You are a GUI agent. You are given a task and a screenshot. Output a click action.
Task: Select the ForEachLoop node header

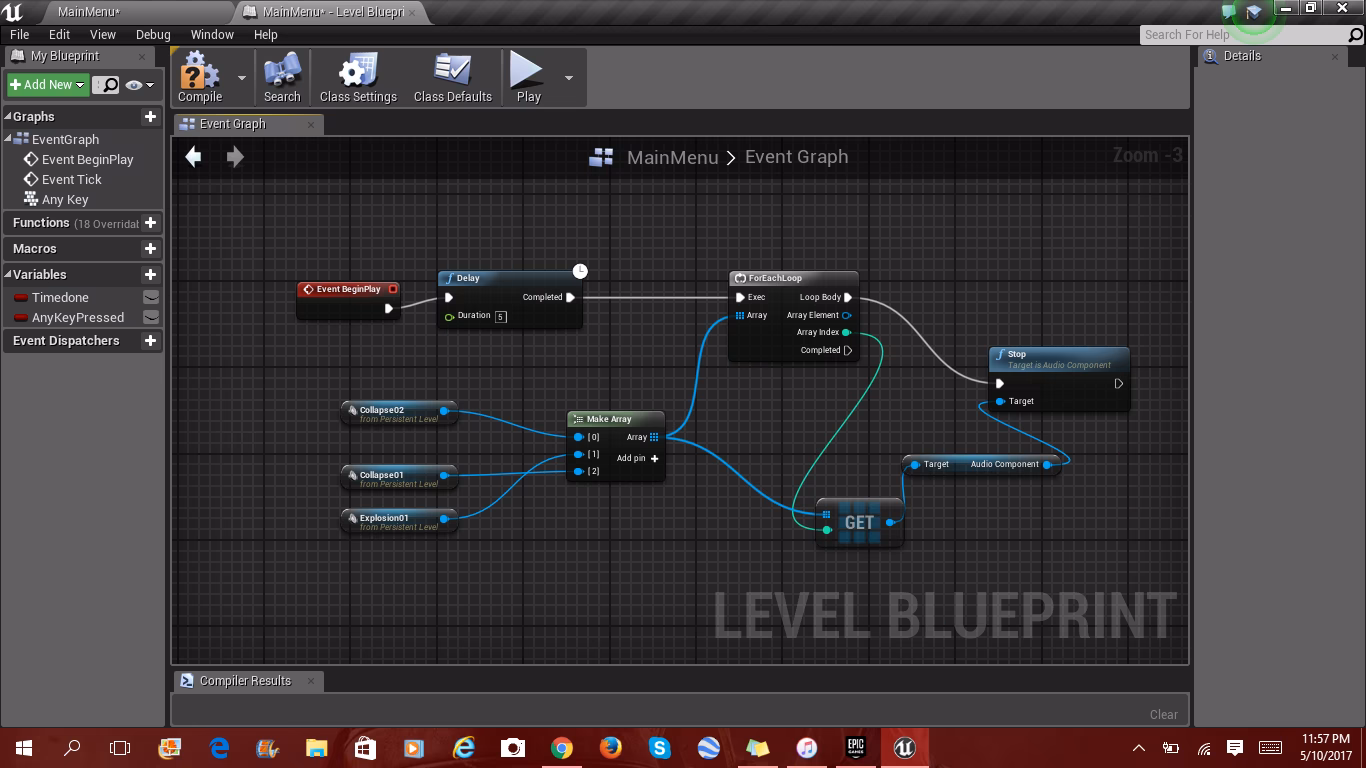coord(793,278)
